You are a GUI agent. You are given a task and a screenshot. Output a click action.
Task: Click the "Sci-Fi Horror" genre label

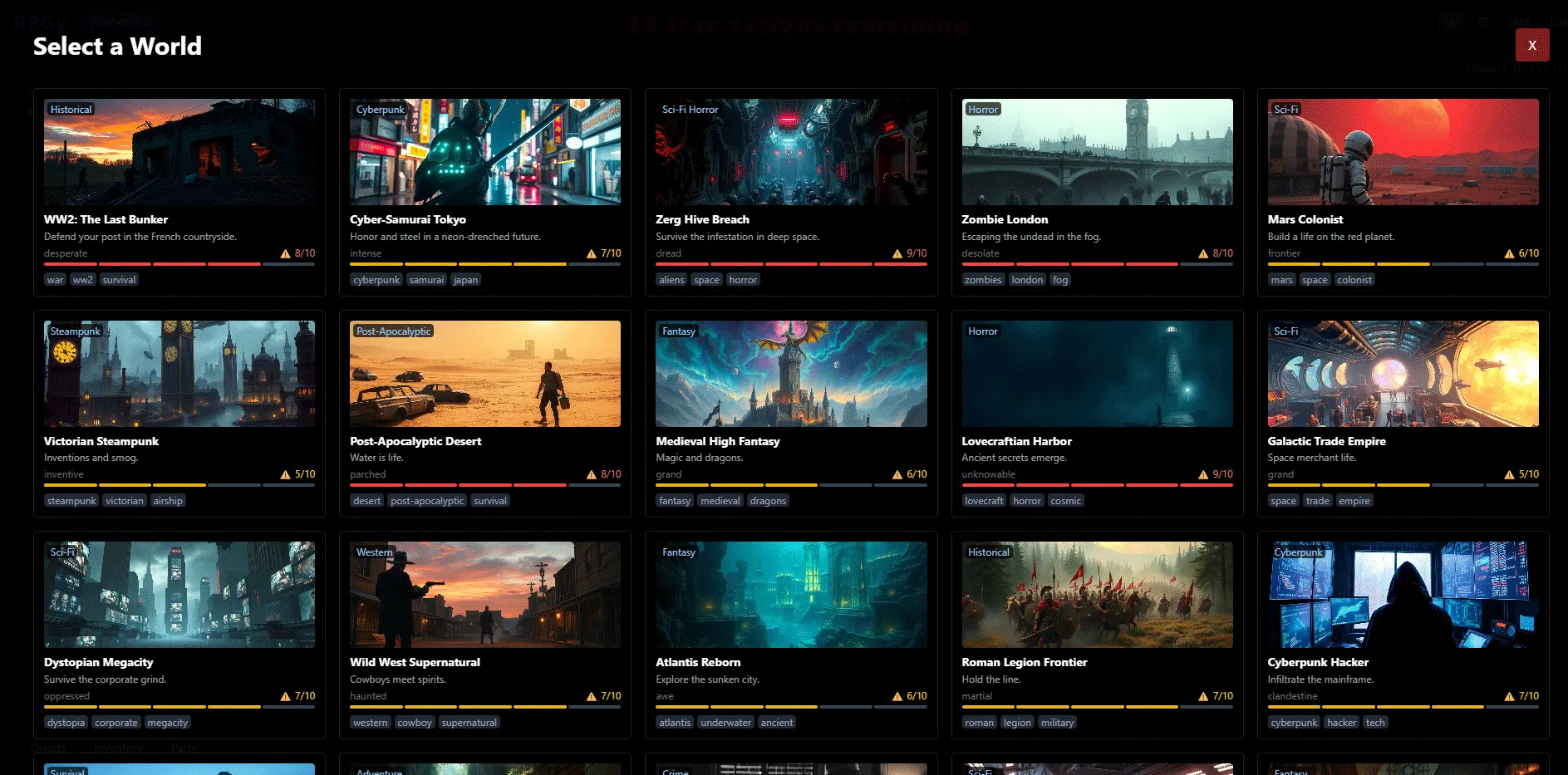click(690, 110)
